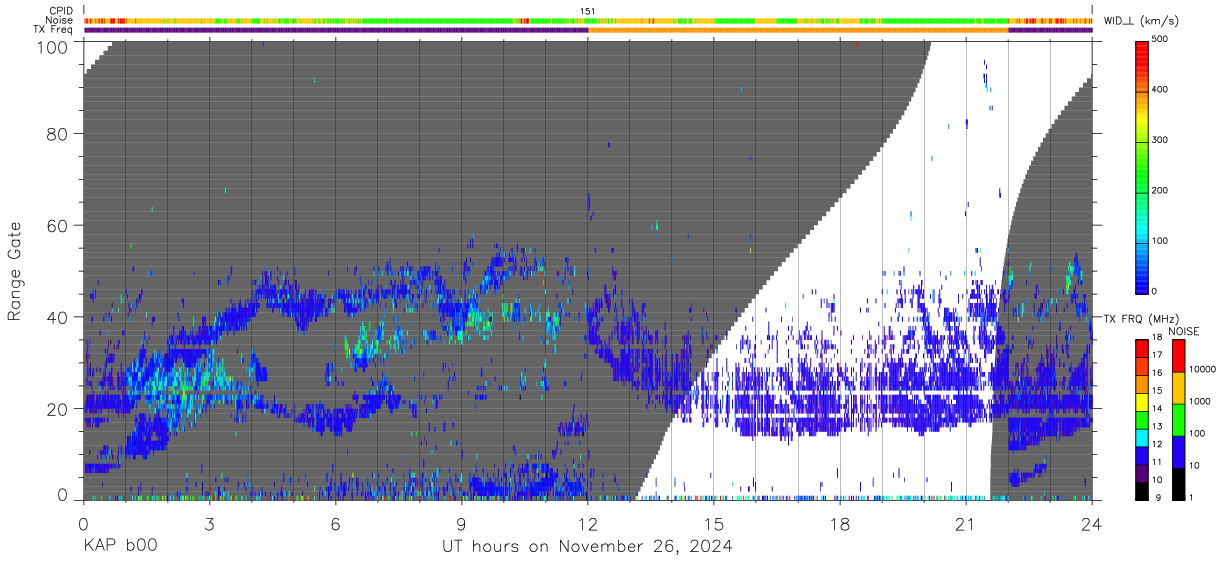Viewport: 1228px width, 567px height.
Task: Click the 6 hour tick label
Action: coord(336,524)
